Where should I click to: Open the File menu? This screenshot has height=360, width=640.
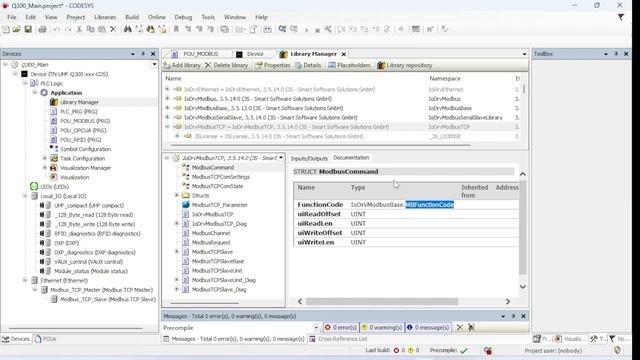click(11, 17)
